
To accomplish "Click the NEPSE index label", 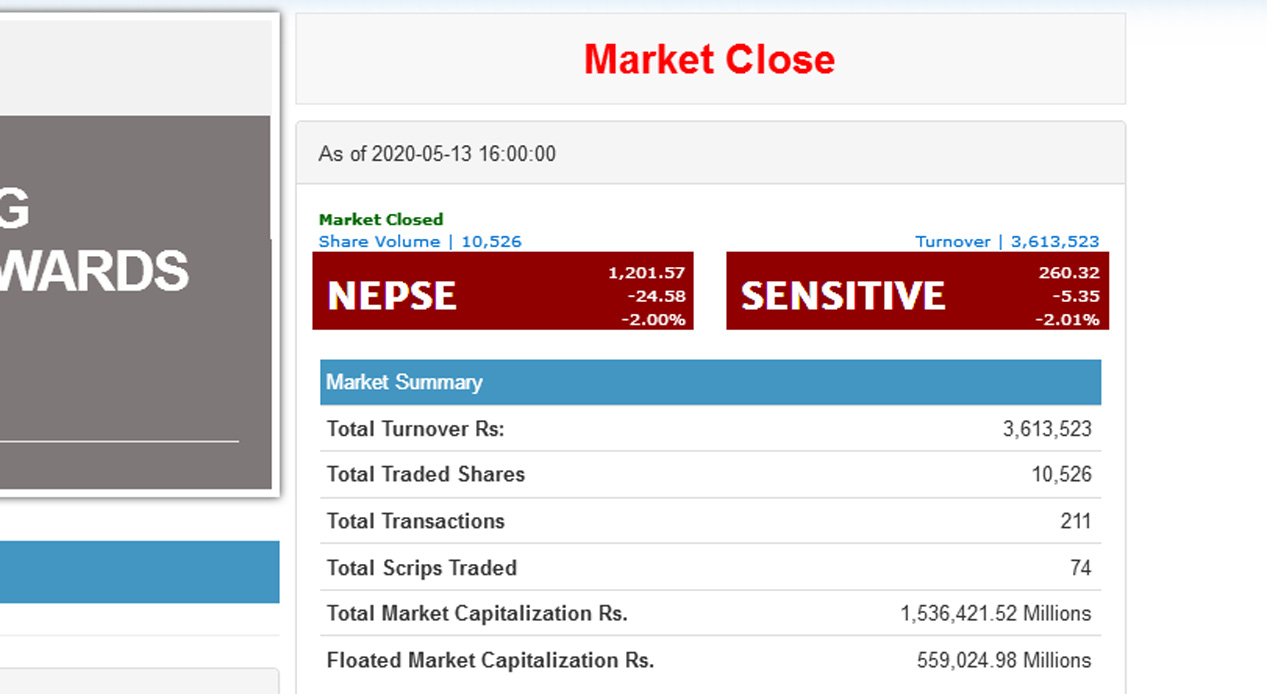I will [392, 296].
